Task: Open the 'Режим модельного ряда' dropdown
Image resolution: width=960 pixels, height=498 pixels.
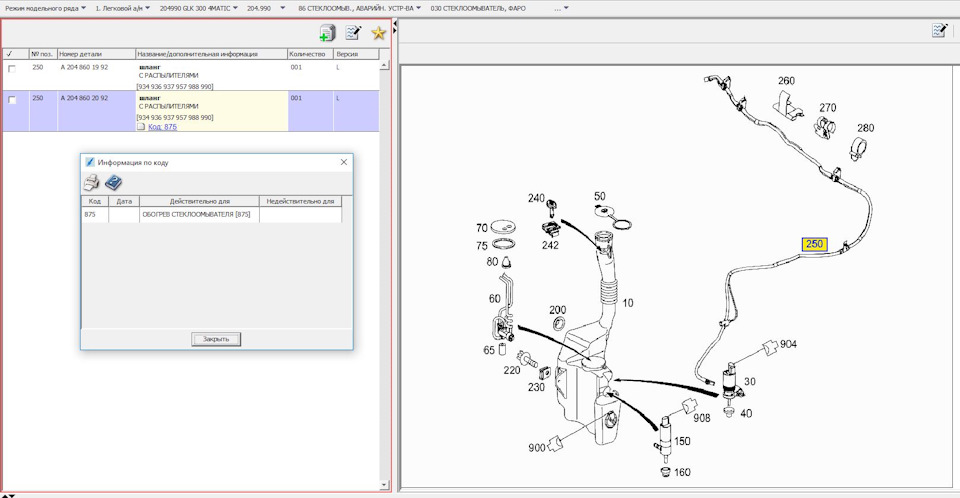Action: (x=46, y=8)
